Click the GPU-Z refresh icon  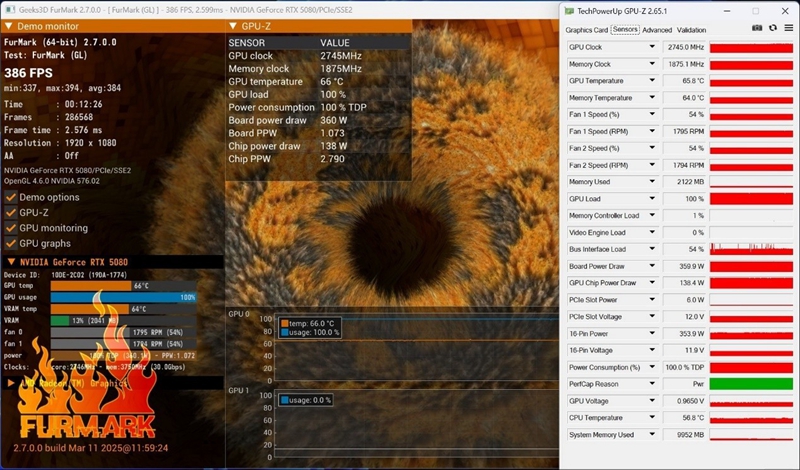pyautogui.click(x=773, y=29)
